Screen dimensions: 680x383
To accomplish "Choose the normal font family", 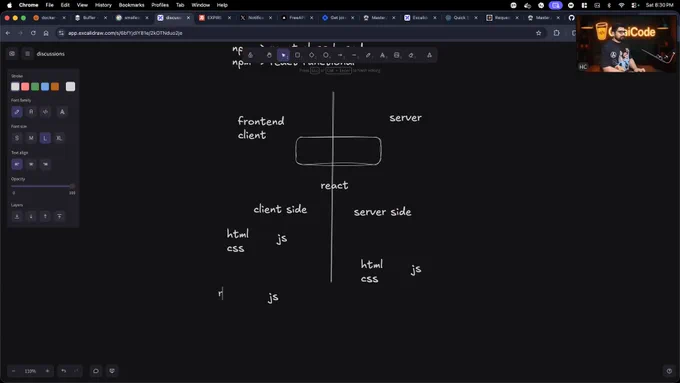I will [x=31, y=112].
